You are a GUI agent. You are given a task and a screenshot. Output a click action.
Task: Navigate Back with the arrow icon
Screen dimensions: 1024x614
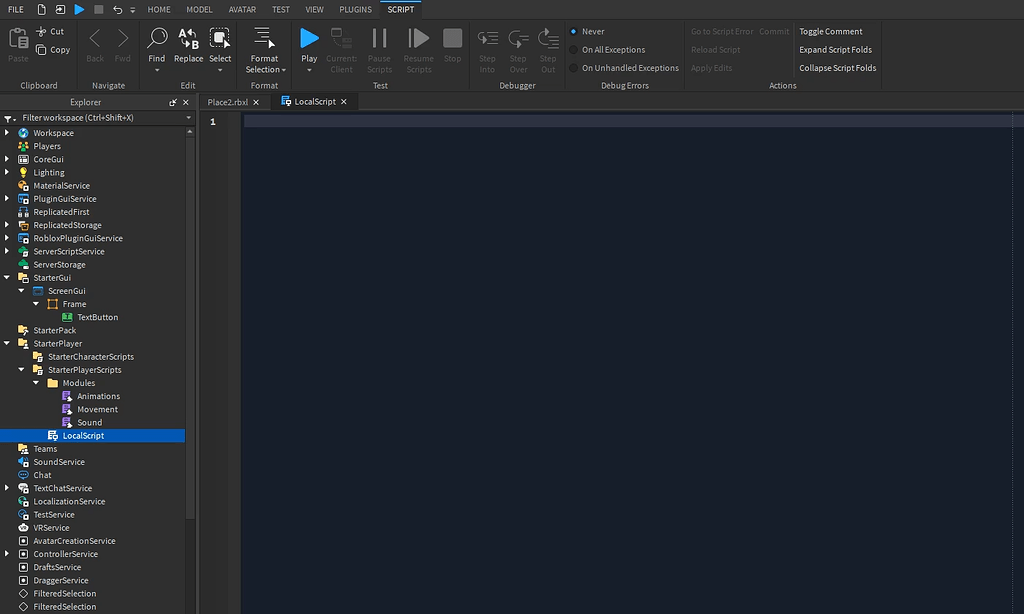95,39
